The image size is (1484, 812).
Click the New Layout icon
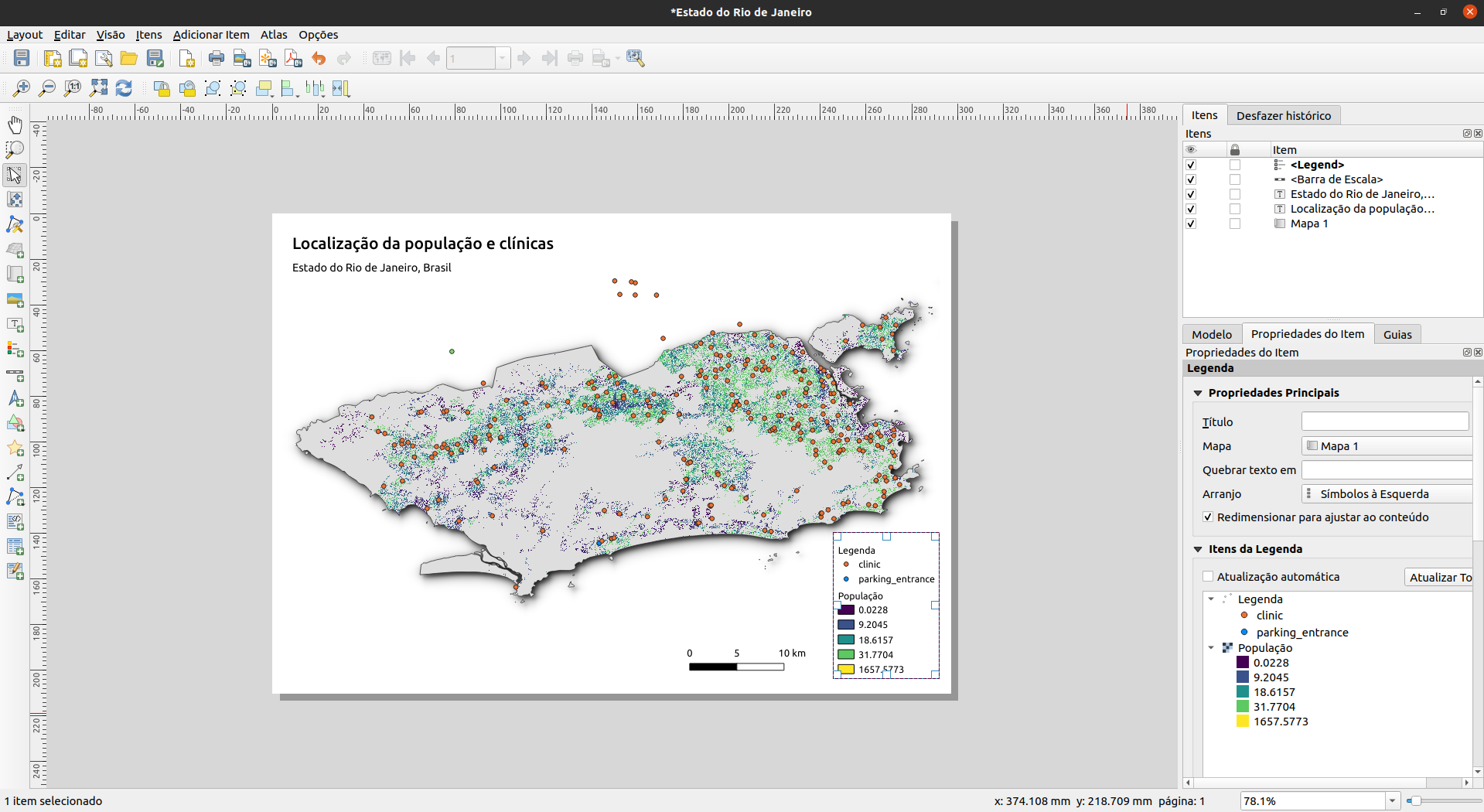pyautogui.click(x=53, y=58)
